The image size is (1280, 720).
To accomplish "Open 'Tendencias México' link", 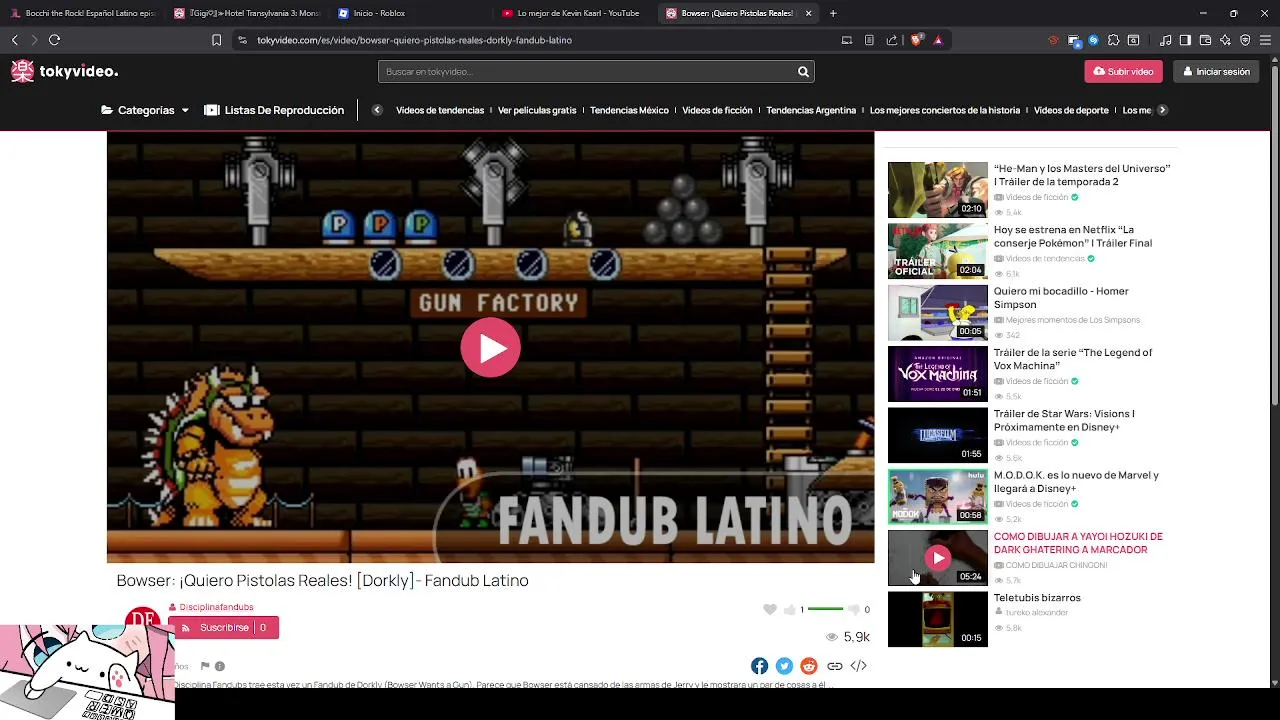I will (629, 110).
